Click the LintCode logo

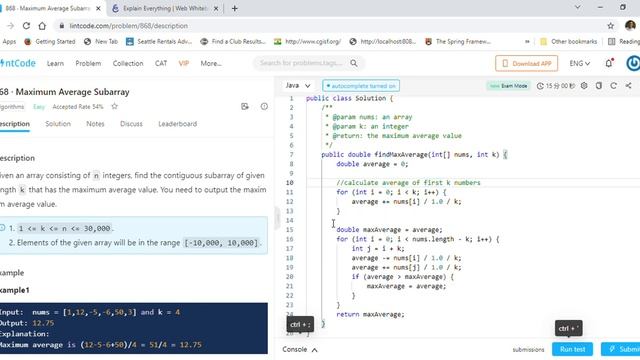click(x=18, y=63)
